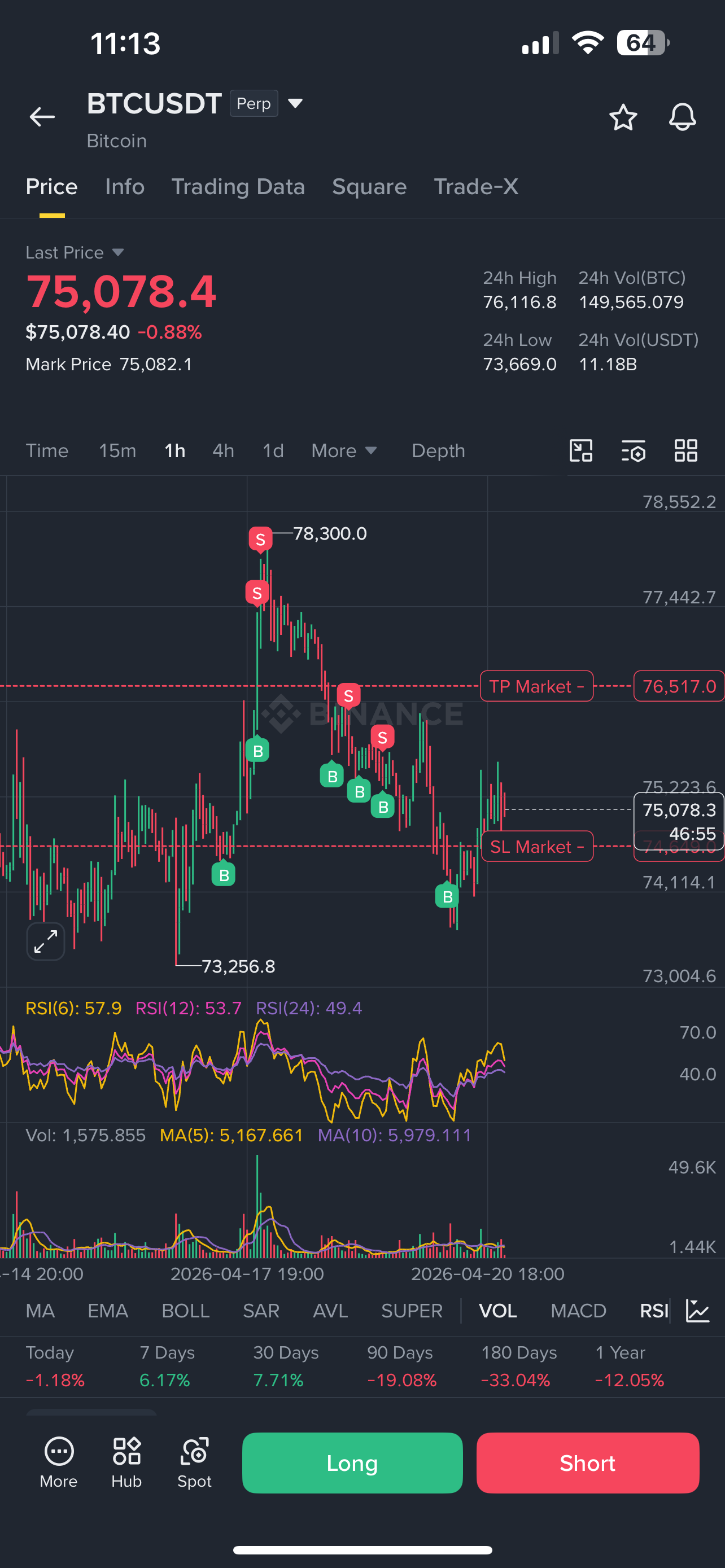Image resolution: width=725 pixels, height=1568 pixels.
Task: Open the Square tab
Action: [369, 187]
